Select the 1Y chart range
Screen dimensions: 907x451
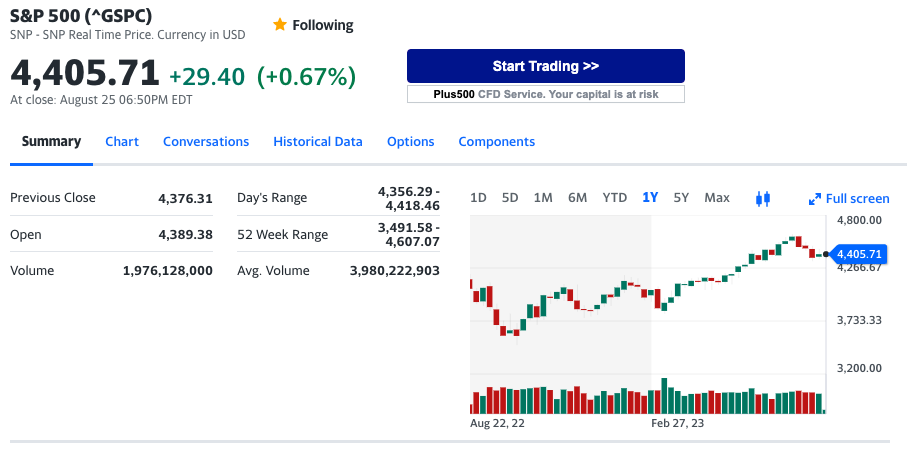650,198
